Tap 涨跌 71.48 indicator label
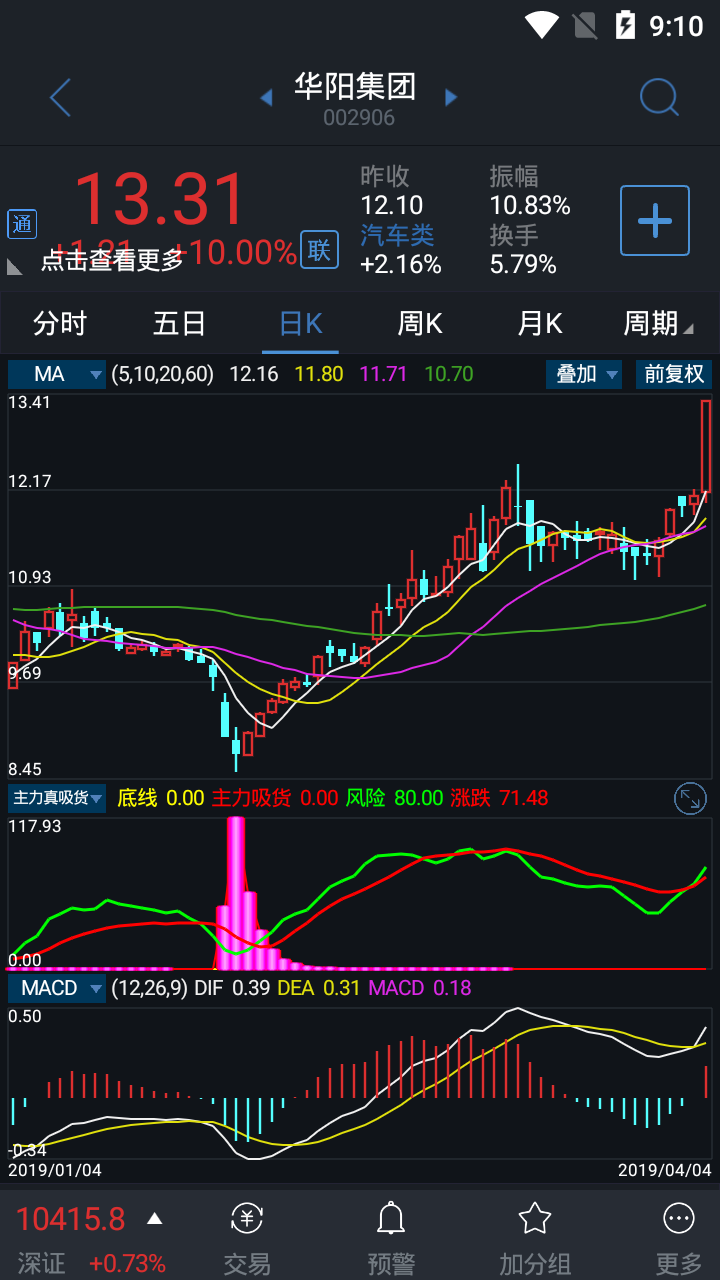The image size is (720, 1280). pyautogui.click(x=499, y=798)
